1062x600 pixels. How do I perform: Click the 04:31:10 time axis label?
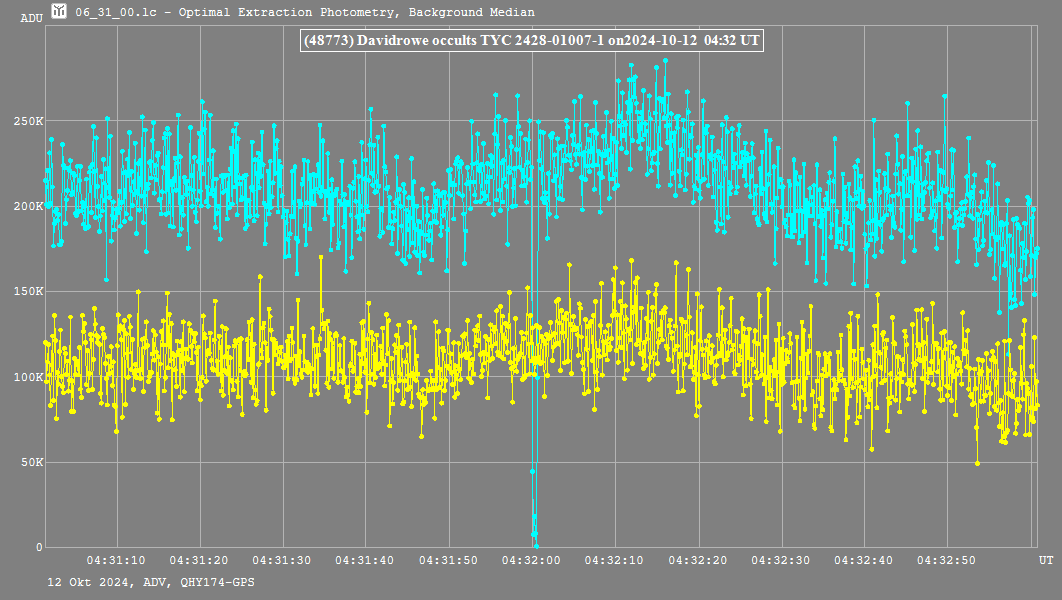(x=116, y=561)
